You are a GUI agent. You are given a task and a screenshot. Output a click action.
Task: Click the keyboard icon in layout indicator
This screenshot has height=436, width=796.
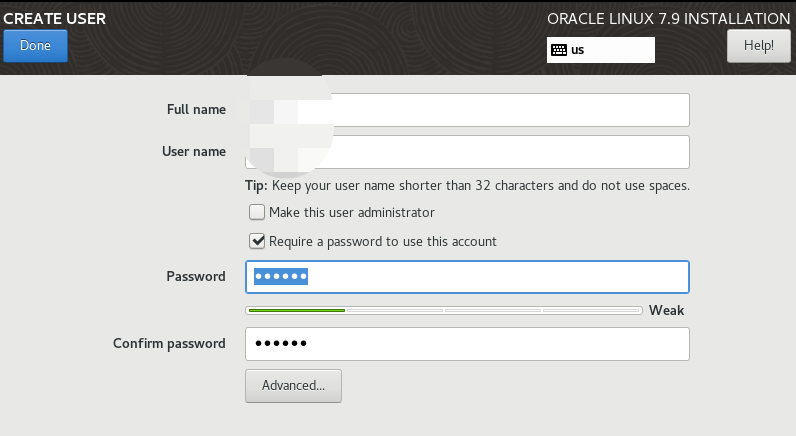(558, 50)
